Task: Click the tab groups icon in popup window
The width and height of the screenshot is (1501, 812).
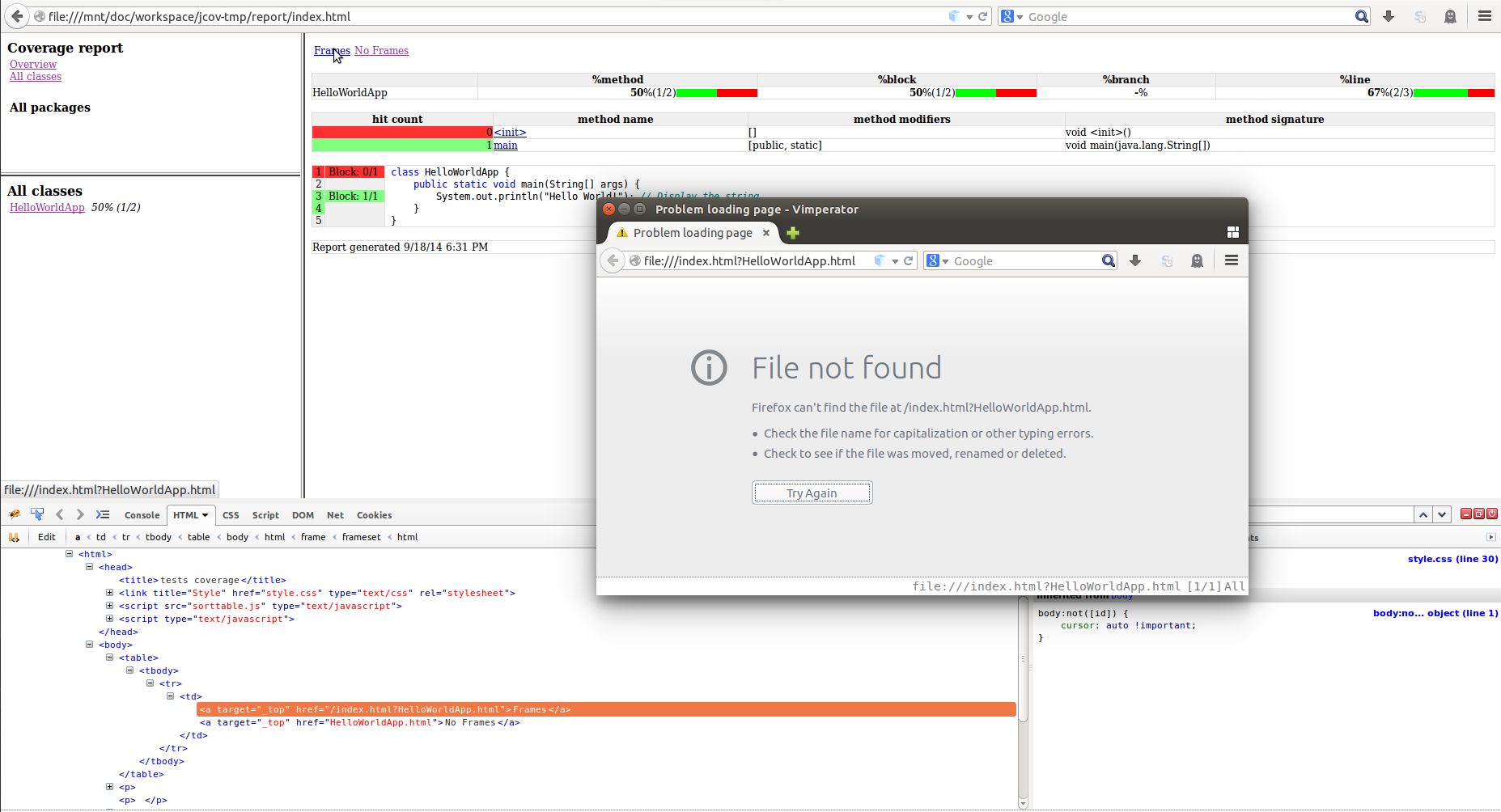Action: click(1232, 233)
